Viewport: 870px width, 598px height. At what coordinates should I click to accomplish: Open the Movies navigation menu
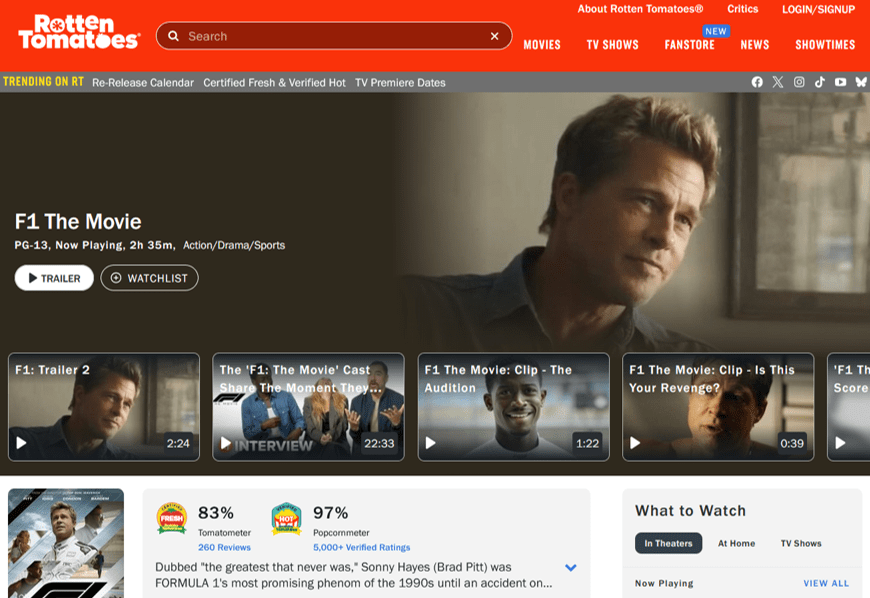pos(542,45)
